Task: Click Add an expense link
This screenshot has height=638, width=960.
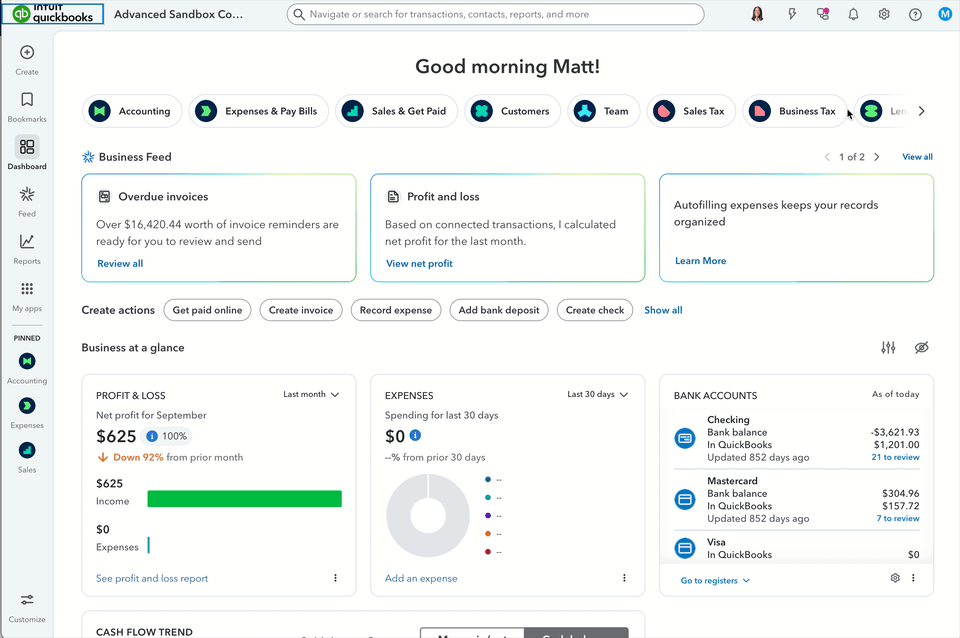Action: [x=421, y=578]
